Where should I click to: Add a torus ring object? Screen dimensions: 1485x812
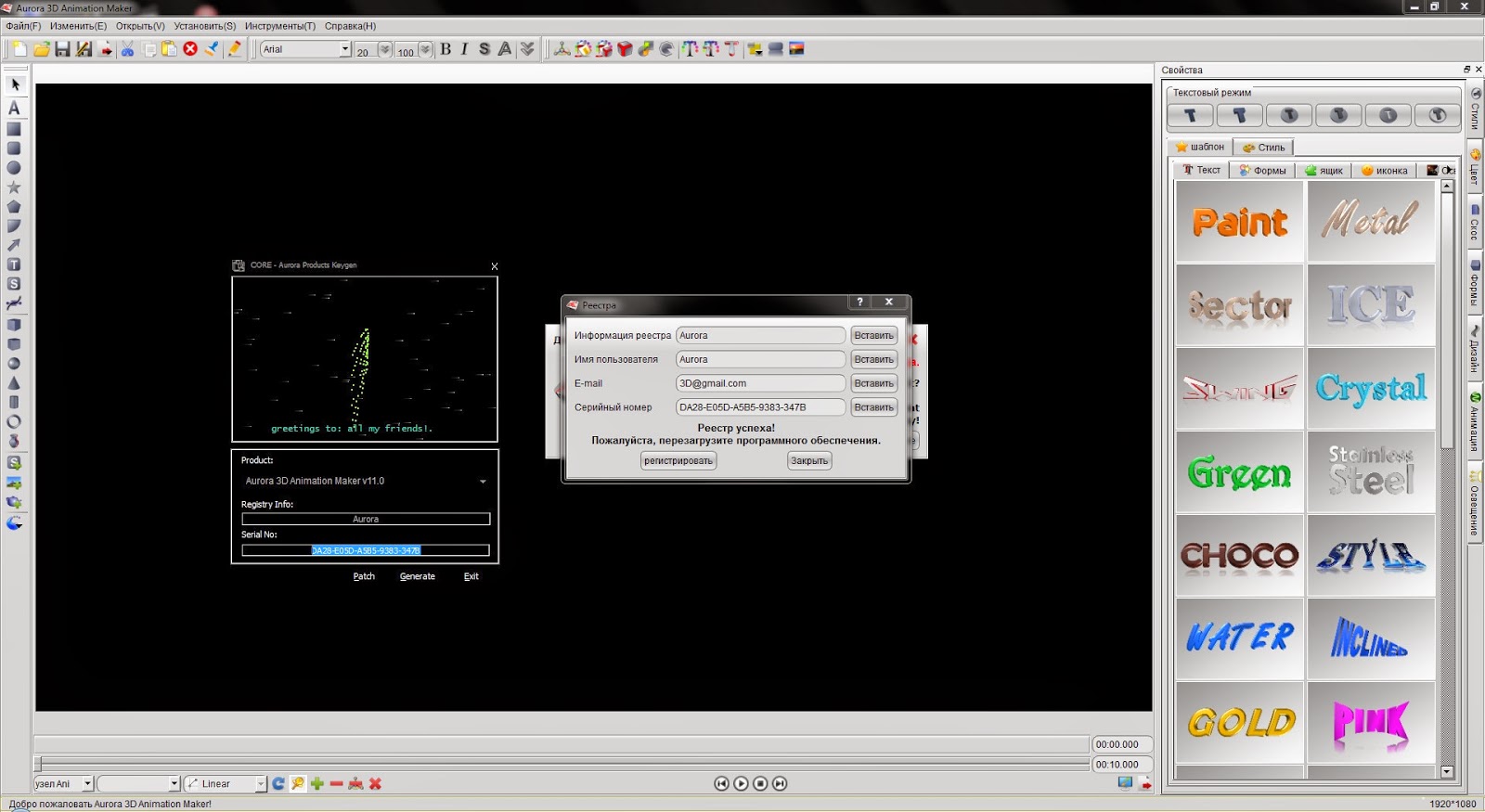click(x=14, y=422)
